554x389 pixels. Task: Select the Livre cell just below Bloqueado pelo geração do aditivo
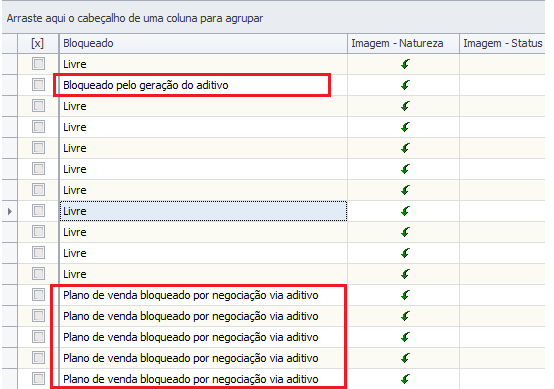coord(203,106)
